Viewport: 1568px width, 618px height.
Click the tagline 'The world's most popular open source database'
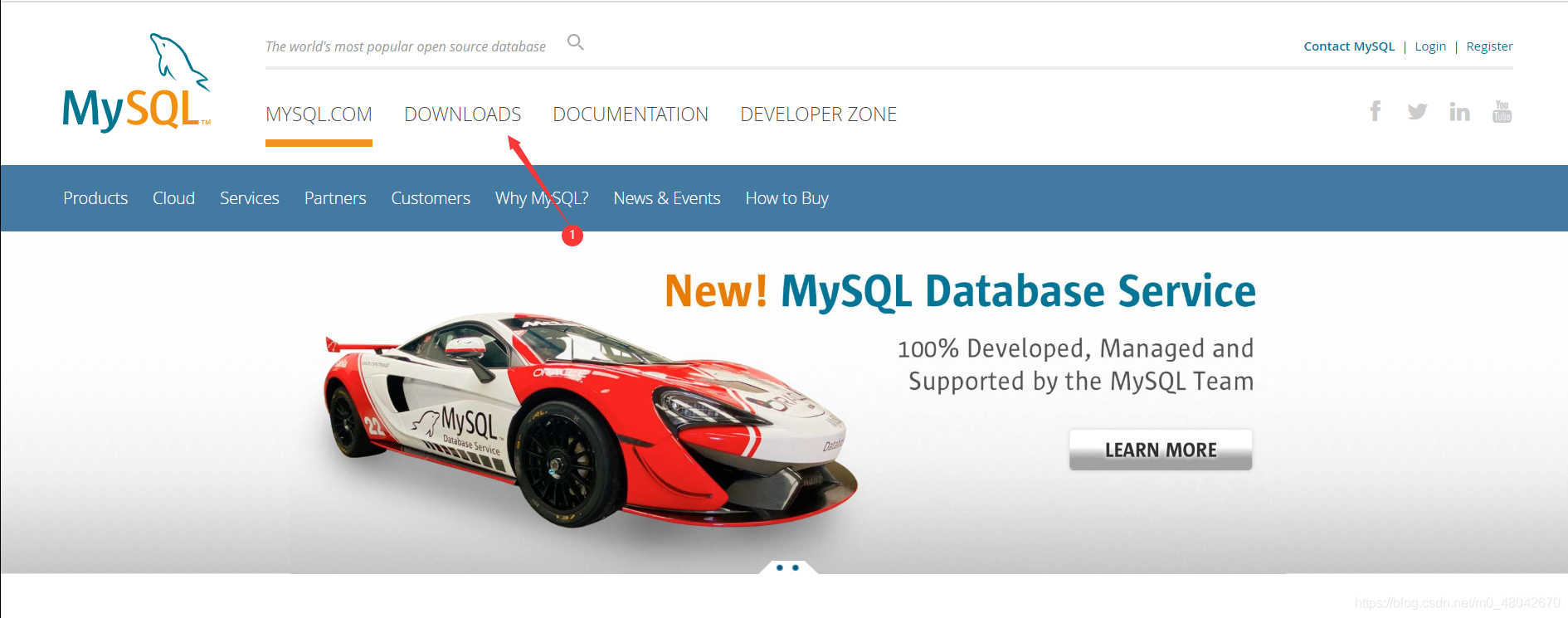click(x=406, y=46)
